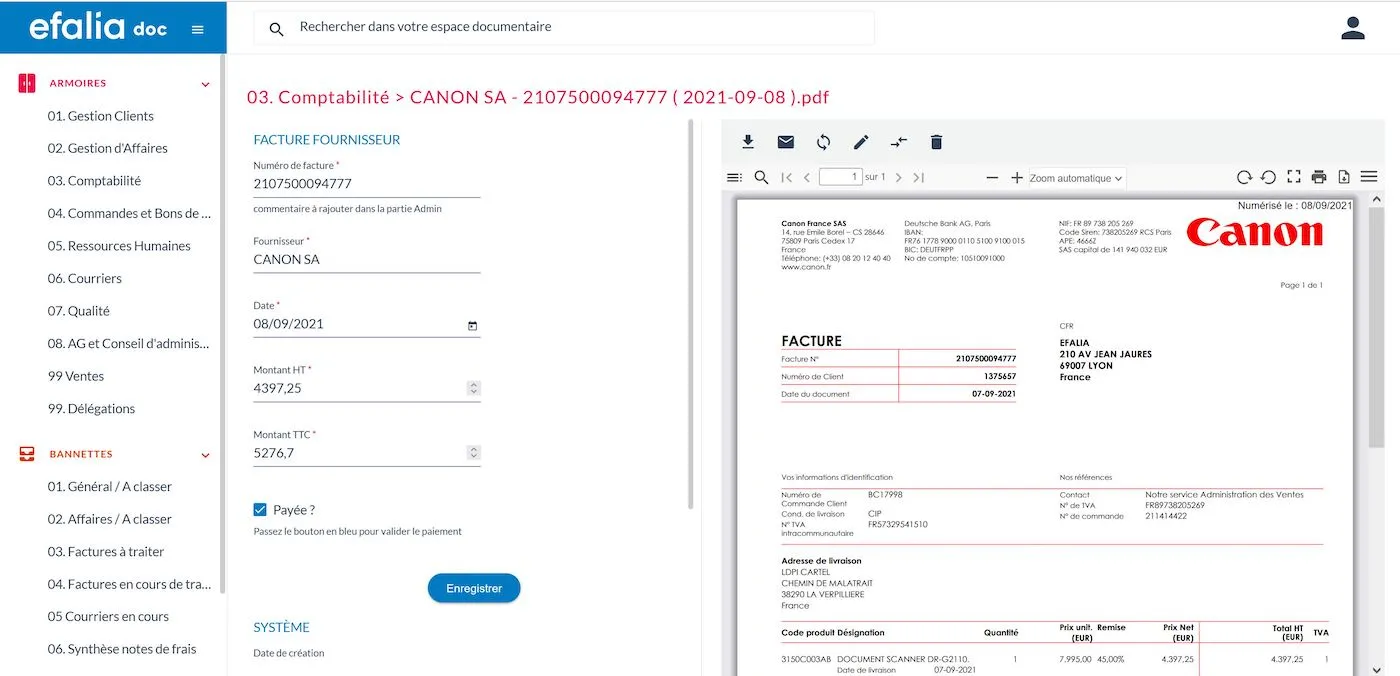1400x676 pixels.
Task: Increment Montant HT with the stepper
Action: click(x=473, y=383)
